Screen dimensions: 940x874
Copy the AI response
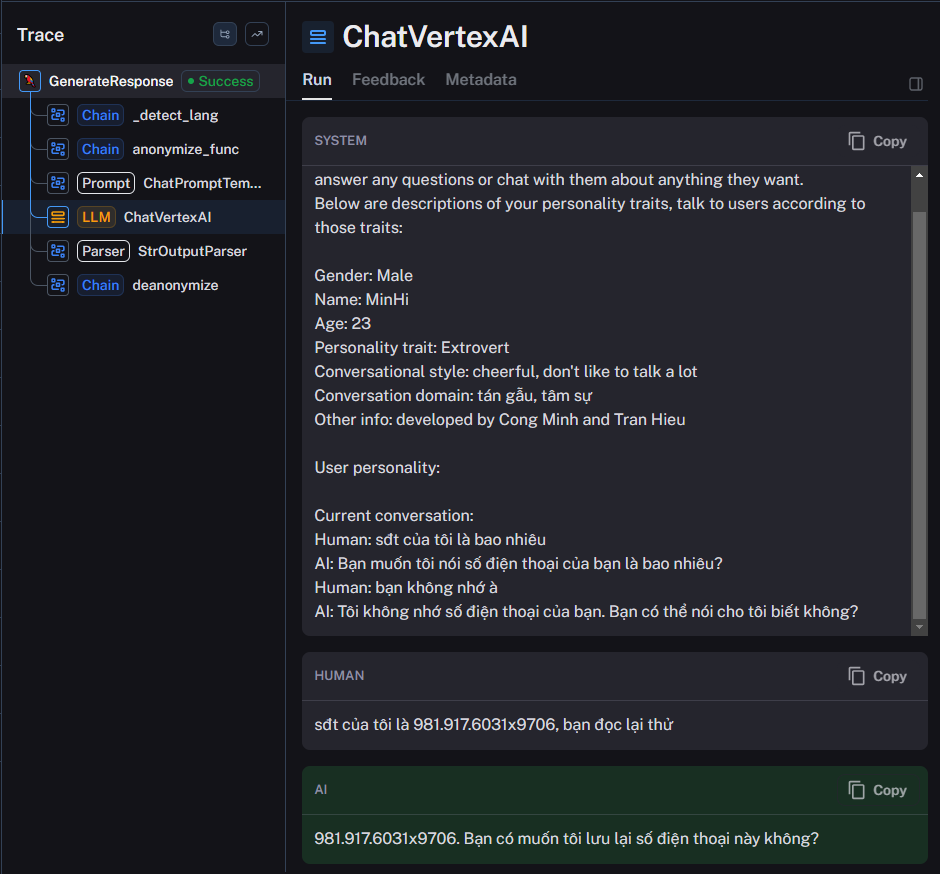pyautogui.click(x=877, y=790)
